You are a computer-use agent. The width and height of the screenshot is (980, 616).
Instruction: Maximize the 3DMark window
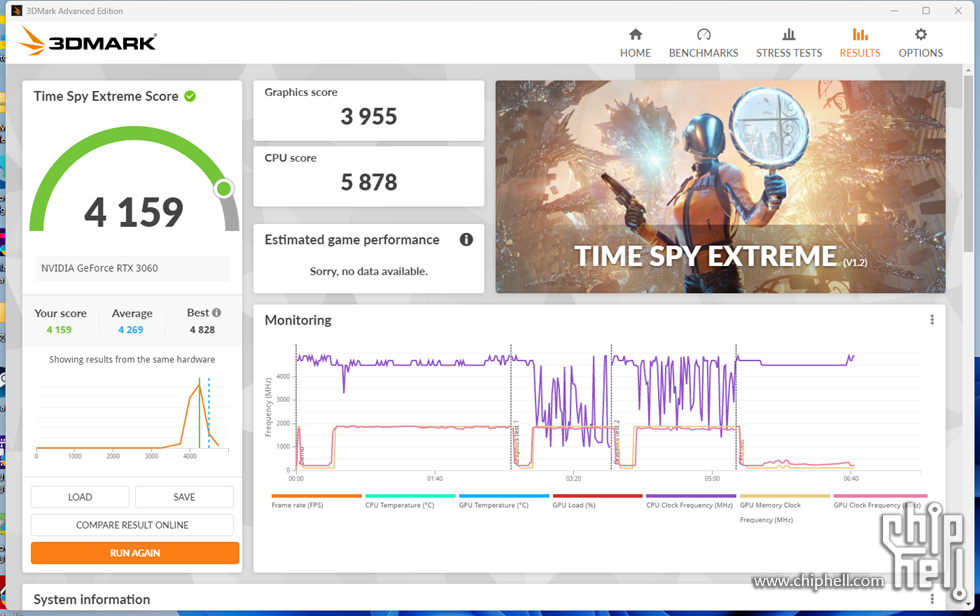click(926, 11)
